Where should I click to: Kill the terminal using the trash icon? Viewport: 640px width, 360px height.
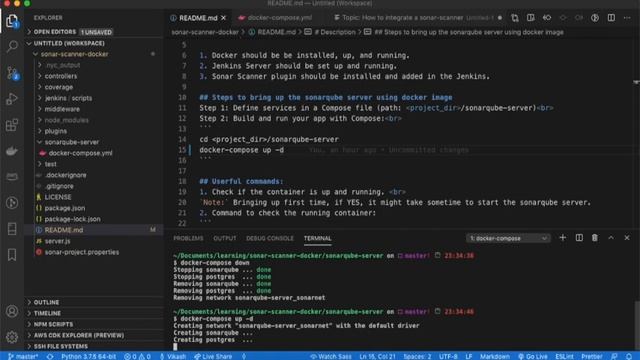coord(595,238)
